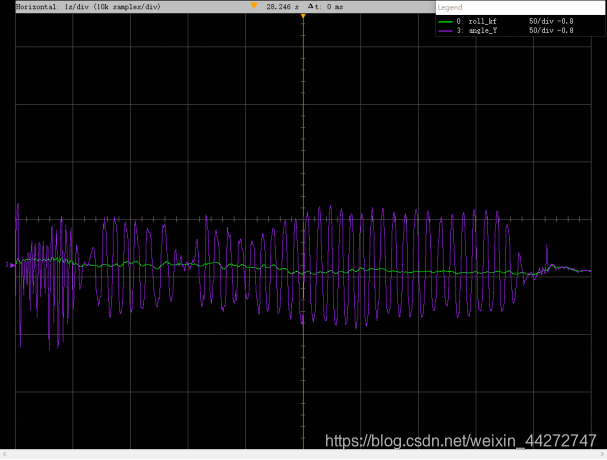
Task: Select the channel 3 ground-level marker on the left edge
Action: coord(10,265)
